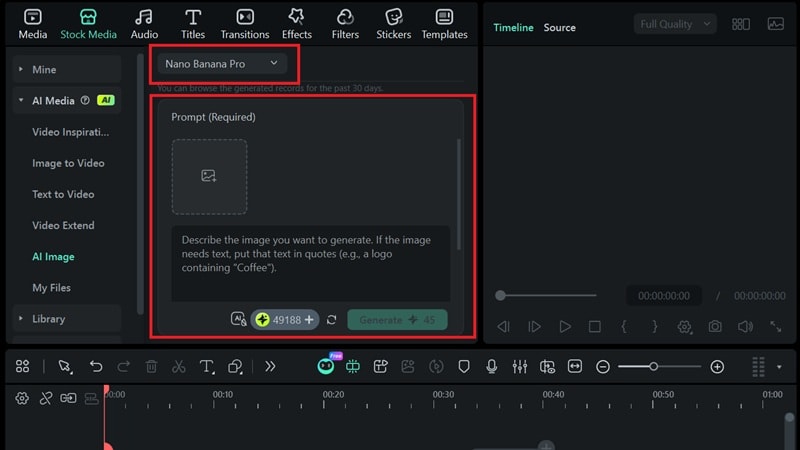Step back one frame
This screenshot has width=800, height=450.
tap(504, 327)
